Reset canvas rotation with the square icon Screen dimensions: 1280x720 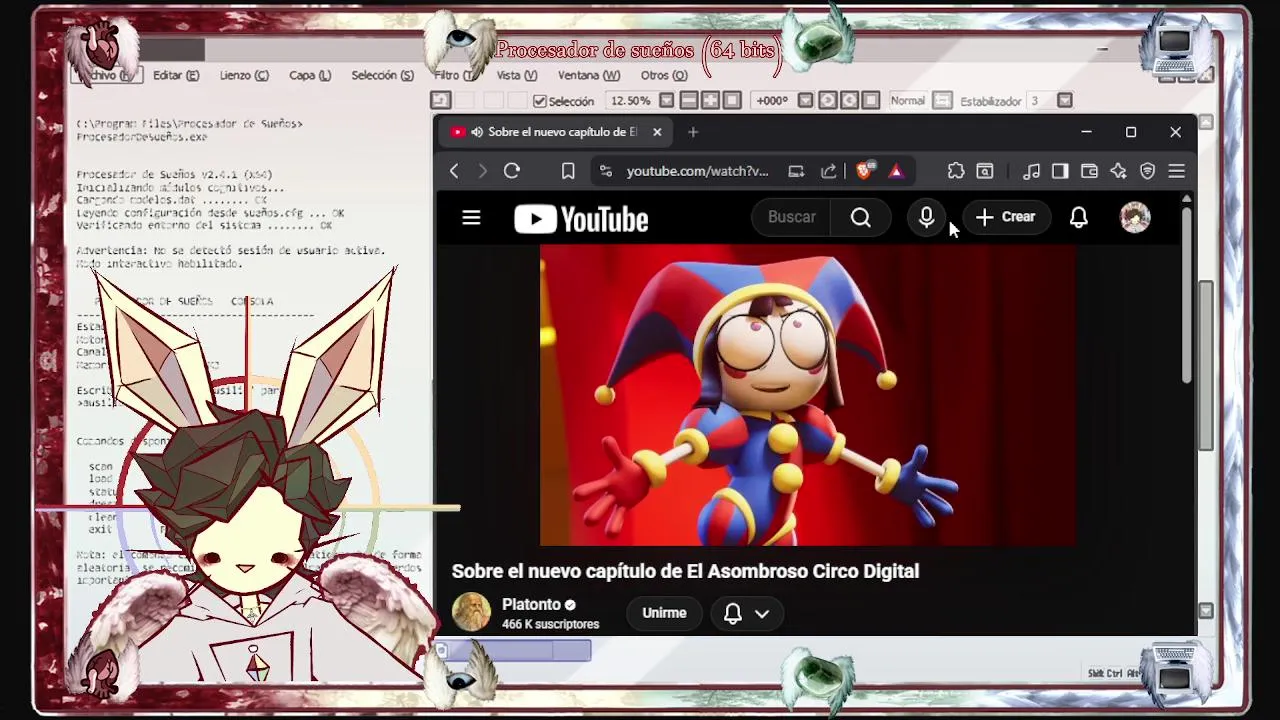pos(871,100)
